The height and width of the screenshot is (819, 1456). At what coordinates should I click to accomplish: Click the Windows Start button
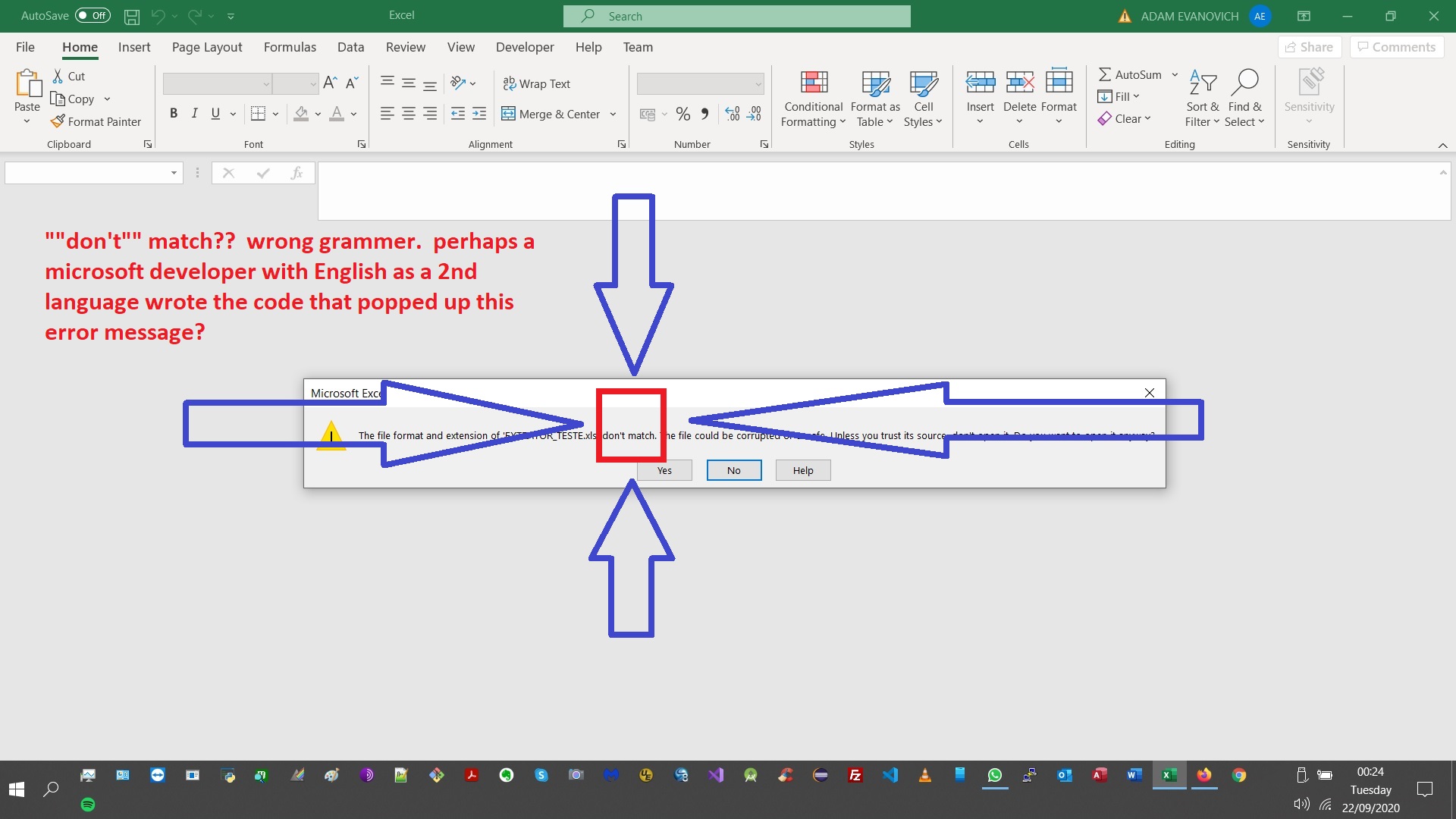(x=17, y=789)
